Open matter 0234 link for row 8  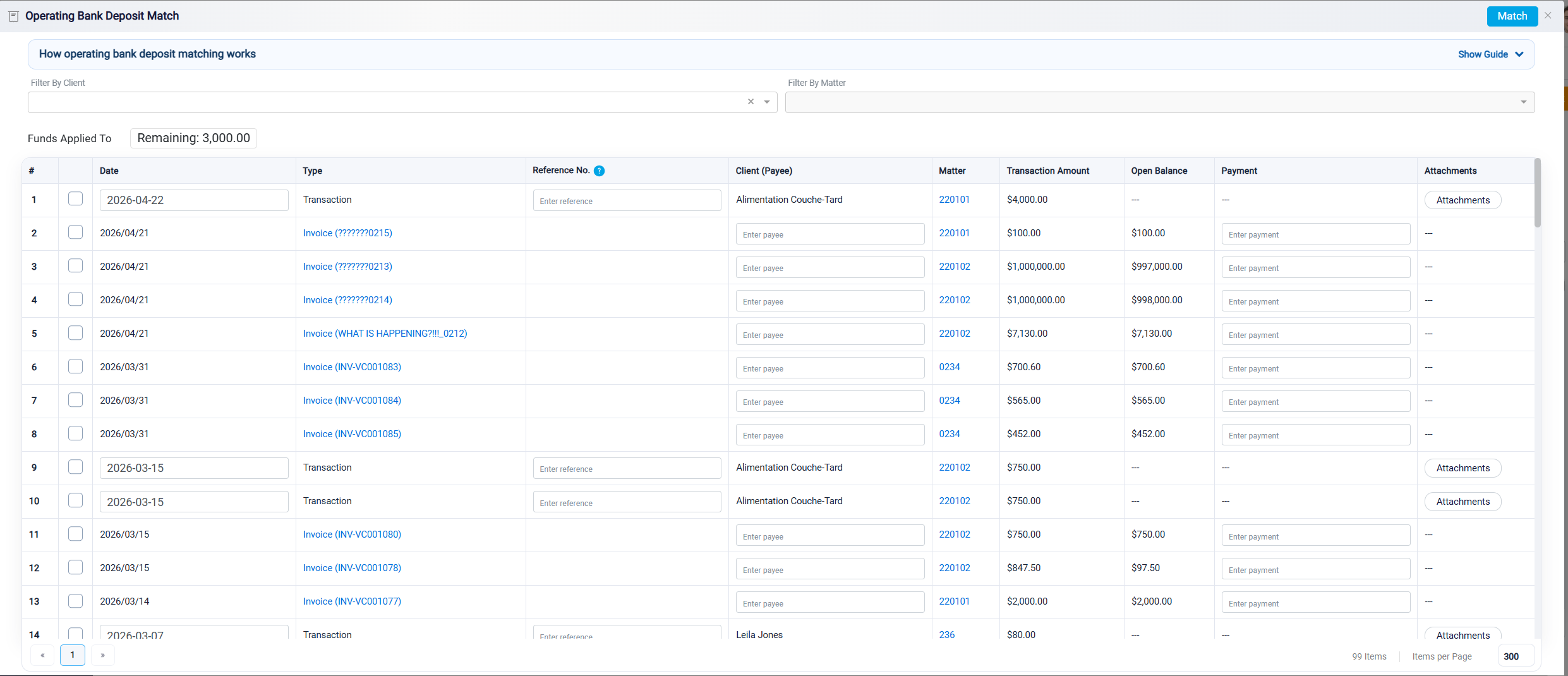(x=949, y=434)
